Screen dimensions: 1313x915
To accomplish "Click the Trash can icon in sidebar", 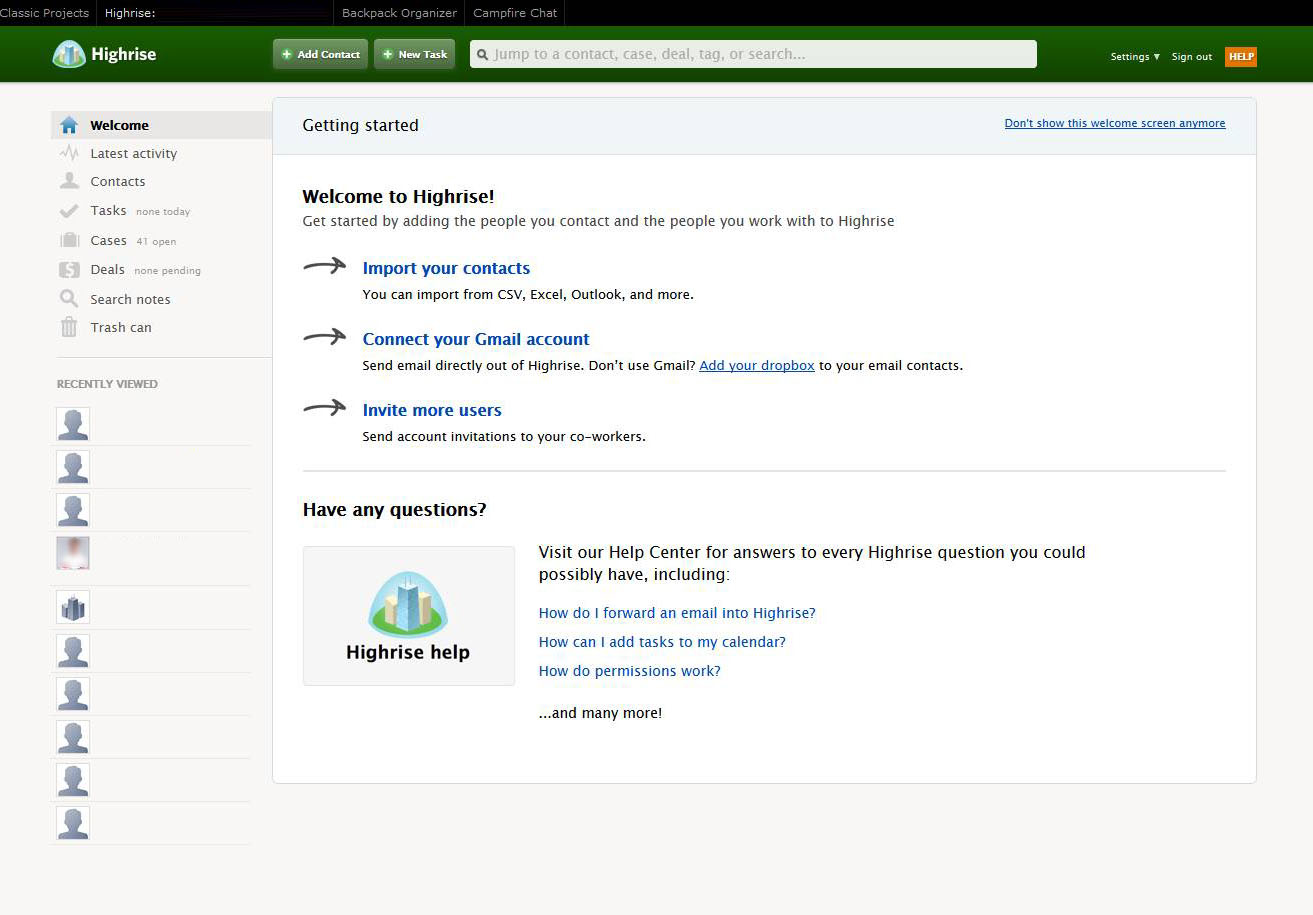I will click(69, 327).
